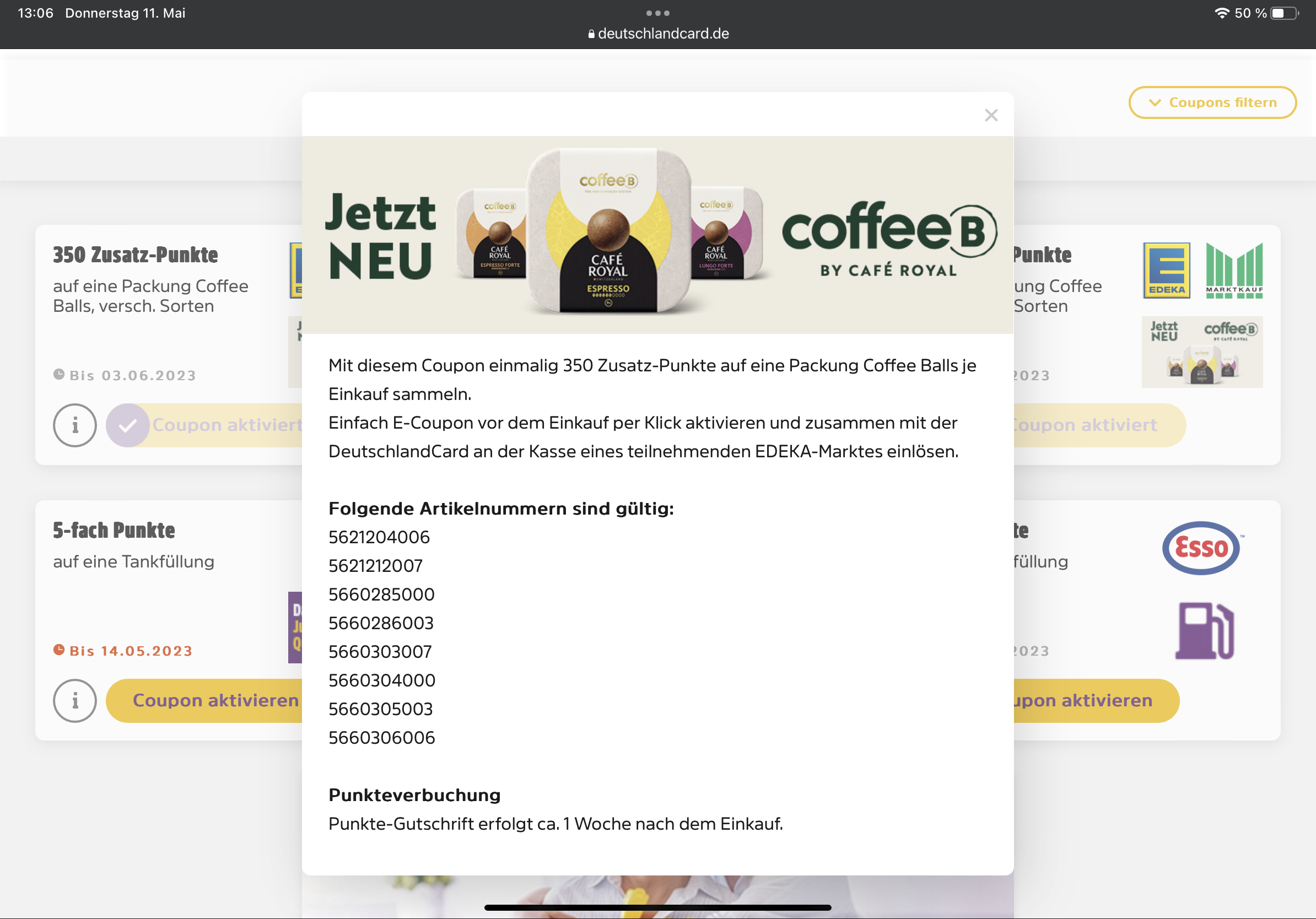This screenshot has height=919, width=1316.
Task: Click the Marktkauf logo
Action: pyautogui.click(x=1234, y=271)
